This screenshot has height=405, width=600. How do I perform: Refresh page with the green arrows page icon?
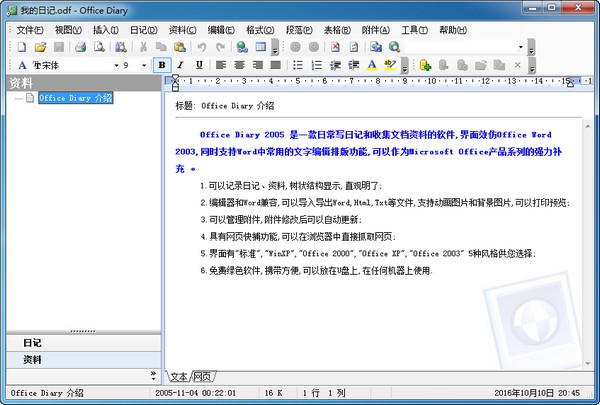coord(354,47)
